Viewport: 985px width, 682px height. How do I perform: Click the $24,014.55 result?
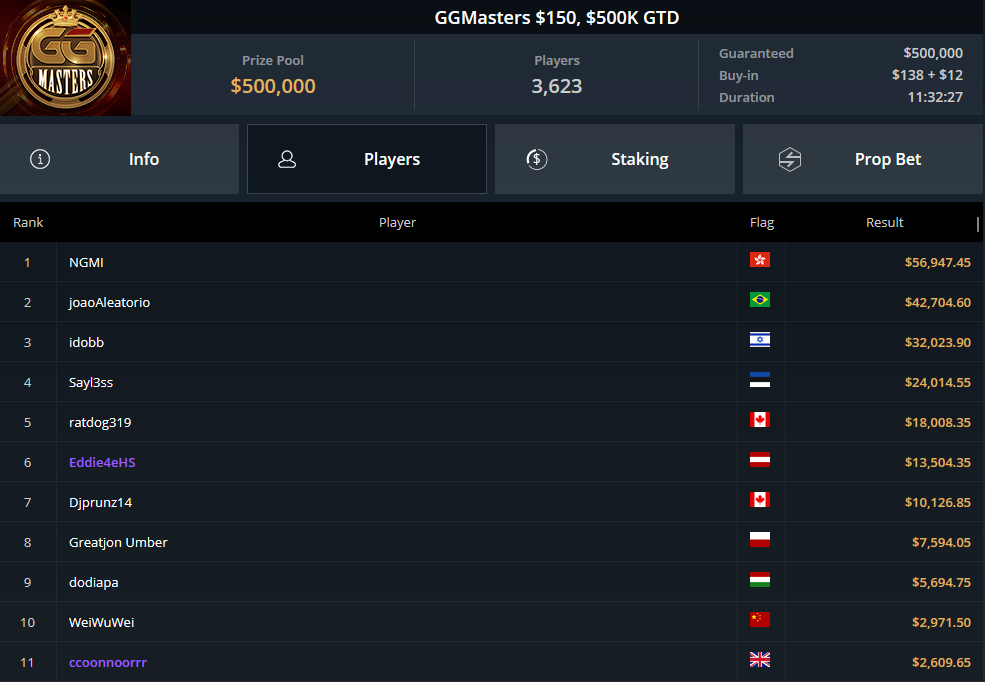coord(937,382)
